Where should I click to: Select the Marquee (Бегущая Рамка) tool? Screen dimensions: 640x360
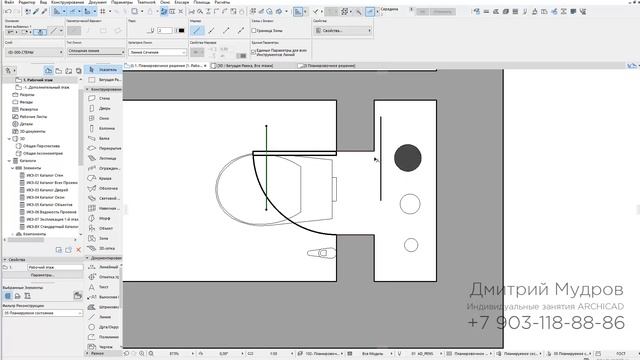(x=104, y=80)
